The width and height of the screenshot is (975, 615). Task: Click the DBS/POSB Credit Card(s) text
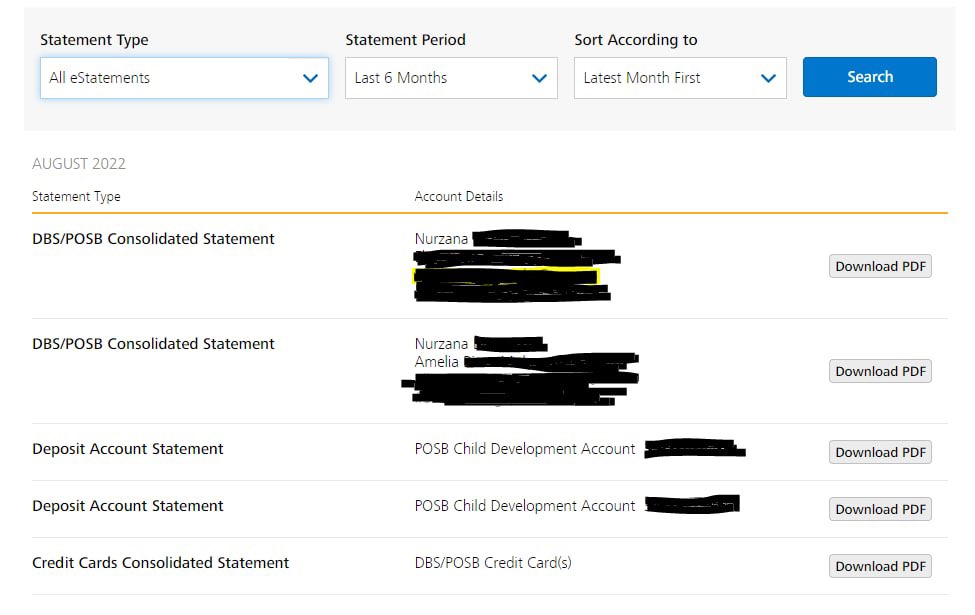coord(493,563)
